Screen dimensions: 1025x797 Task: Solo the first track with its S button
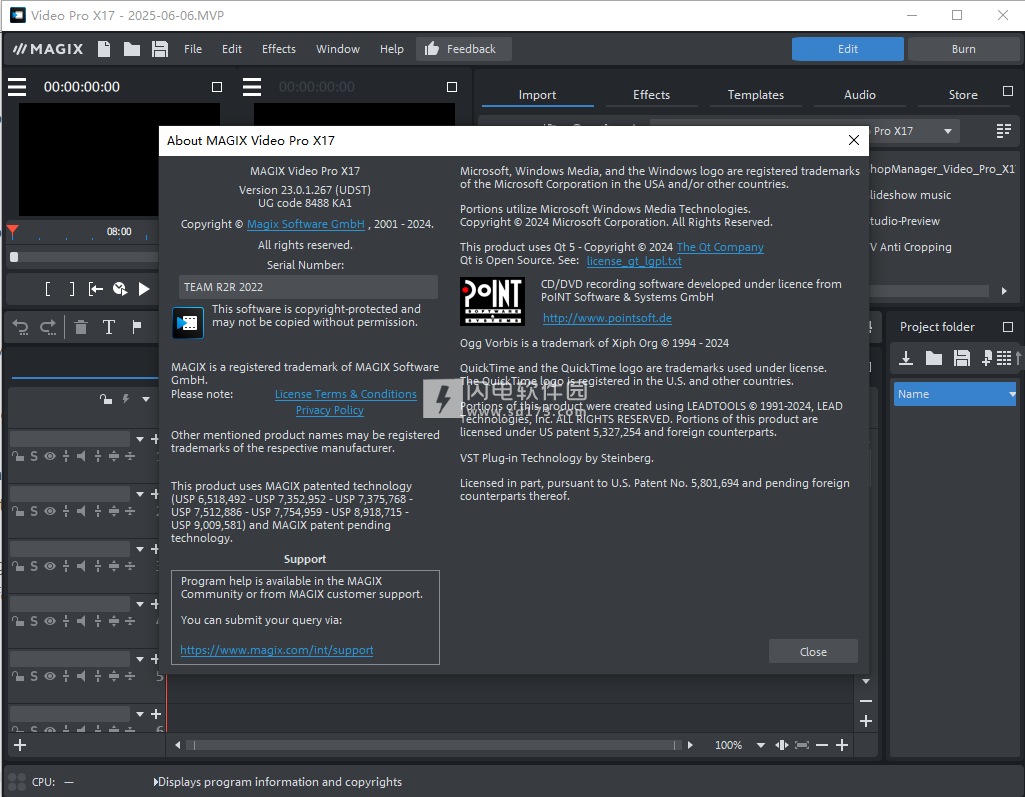click(x=34, y=456)
